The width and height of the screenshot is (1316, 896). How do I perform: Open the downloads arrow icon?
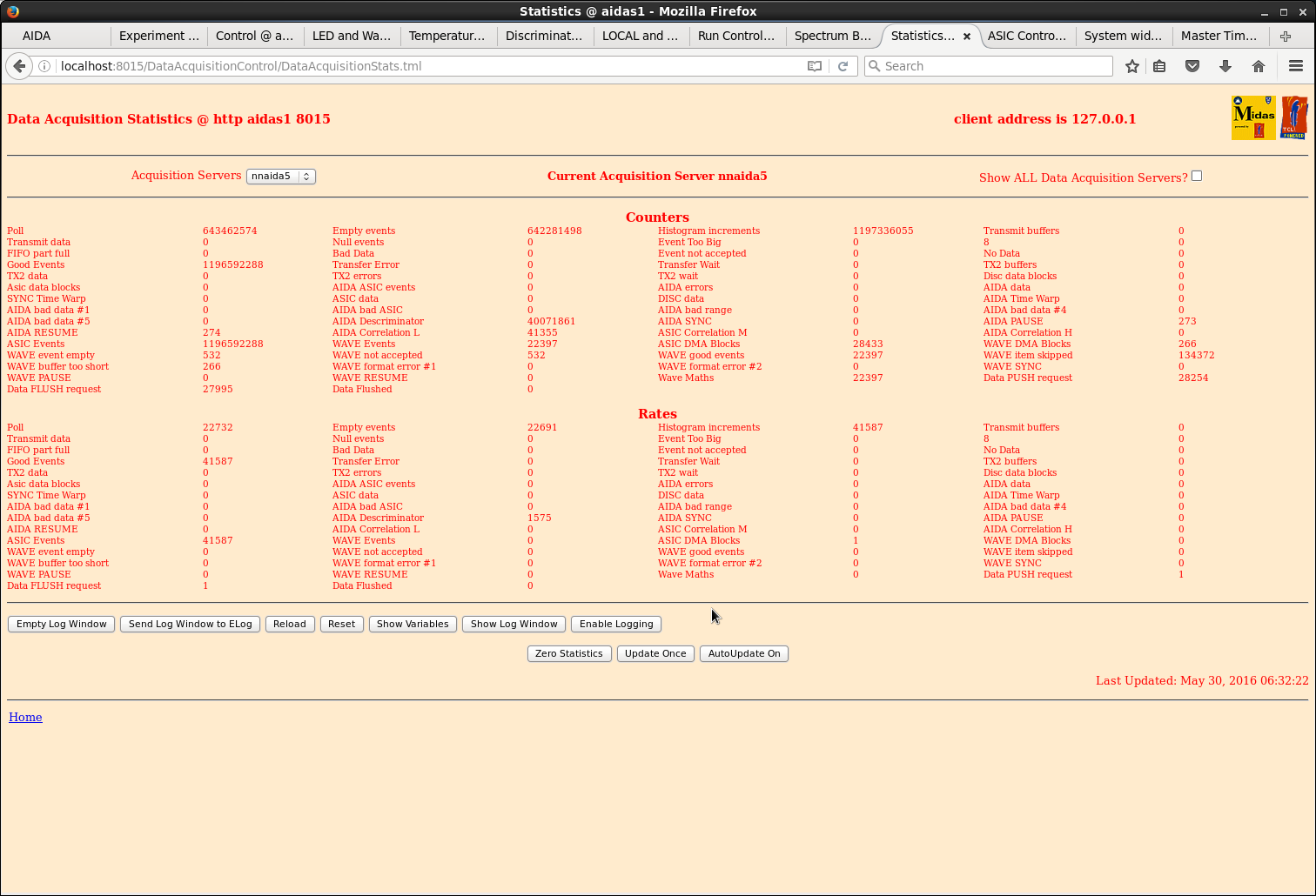[1225, 66]
